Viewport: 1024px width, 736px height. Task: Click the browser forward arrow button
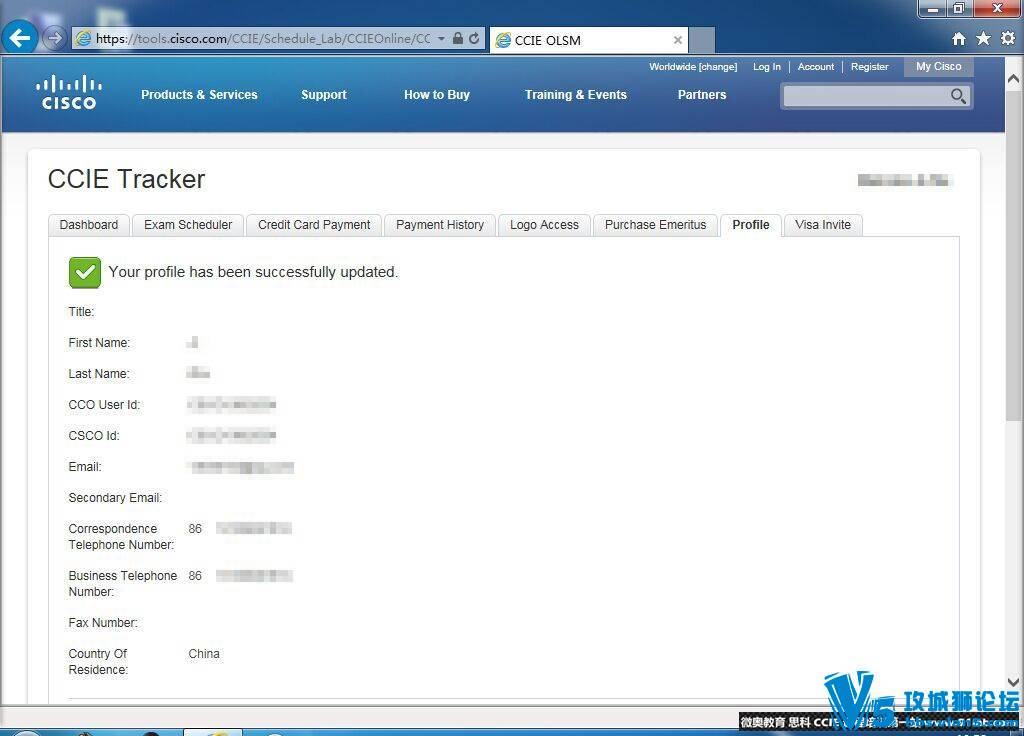[55, 39]
